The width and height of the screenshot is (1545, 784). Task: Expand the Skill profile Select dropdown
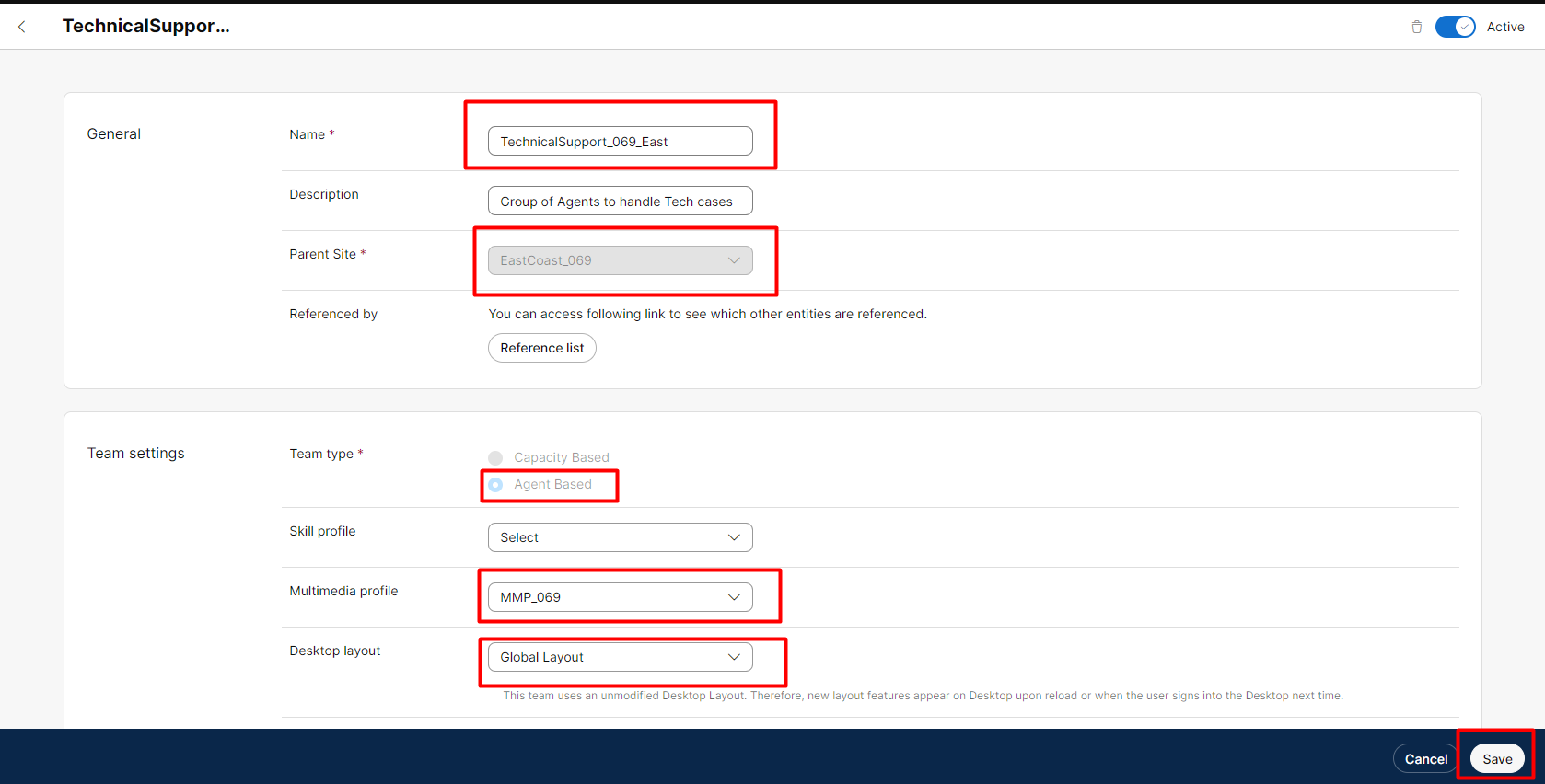pyautogui.click(x=620, y=537)
